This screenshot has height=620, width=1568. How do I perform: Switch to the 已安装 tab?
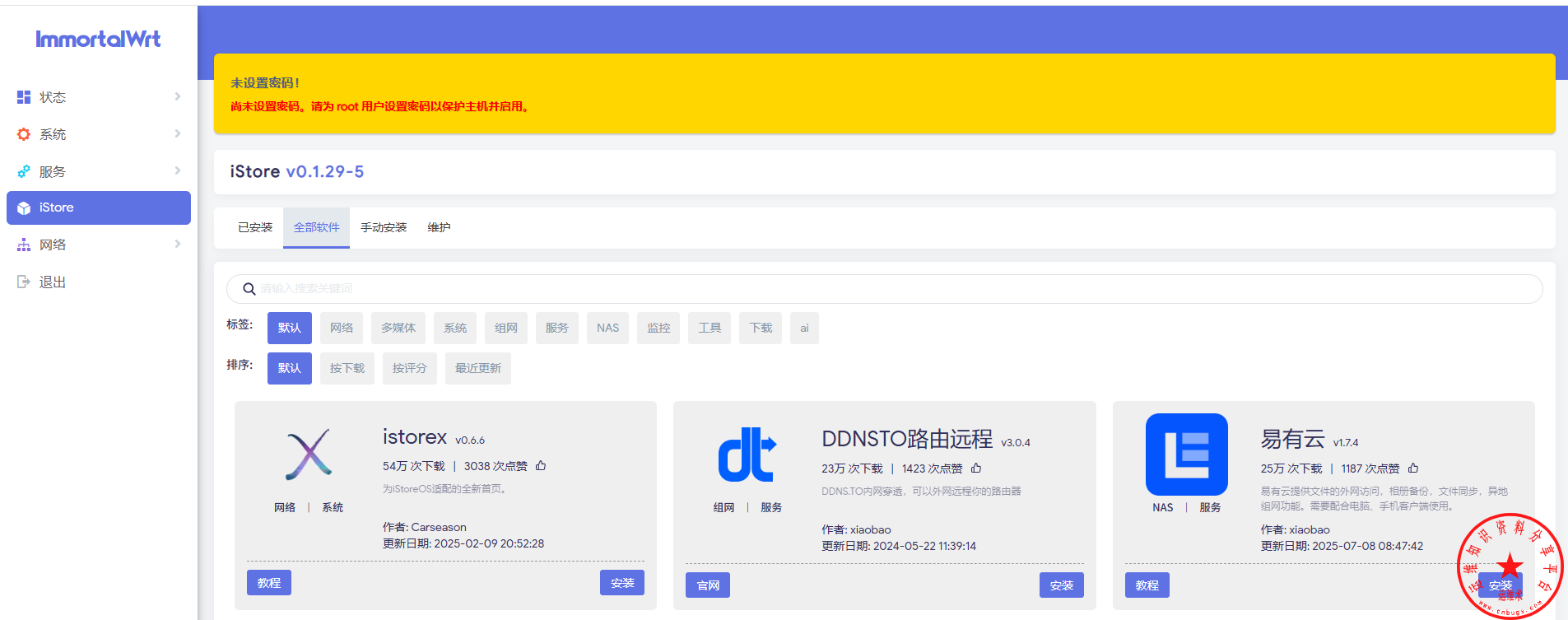255,227
